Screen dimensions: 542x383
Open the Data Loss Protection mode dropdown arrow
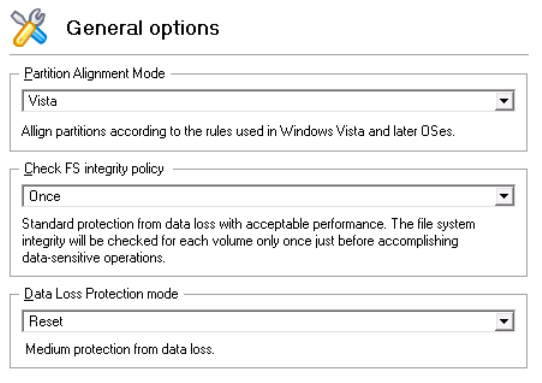click(504, 321)
